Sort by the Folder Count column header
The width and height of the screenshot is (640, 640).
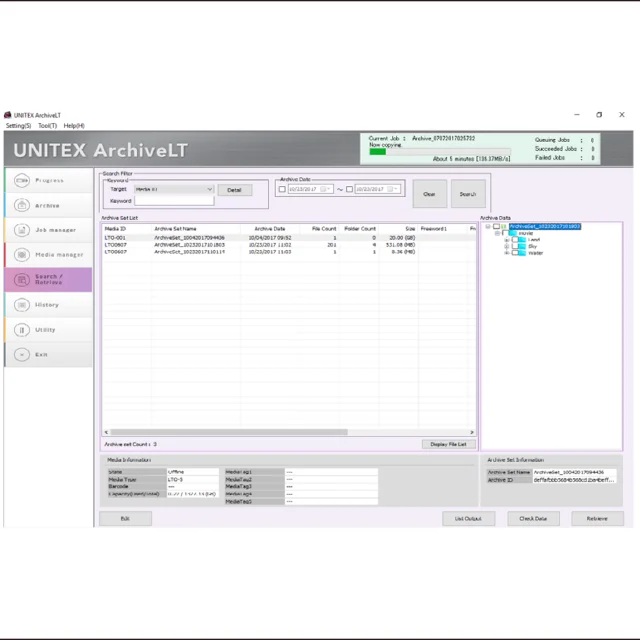[358, 229]
